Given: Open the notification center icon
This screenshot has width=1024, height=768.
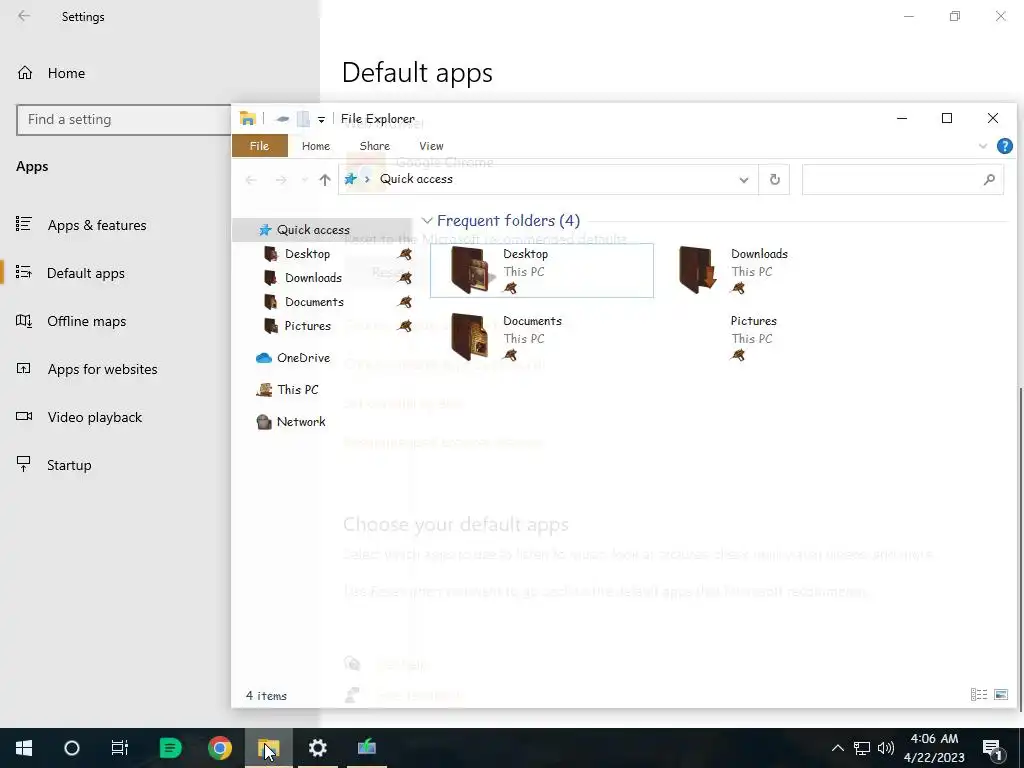Looking at the screenshot, I should tap(992, 748).
